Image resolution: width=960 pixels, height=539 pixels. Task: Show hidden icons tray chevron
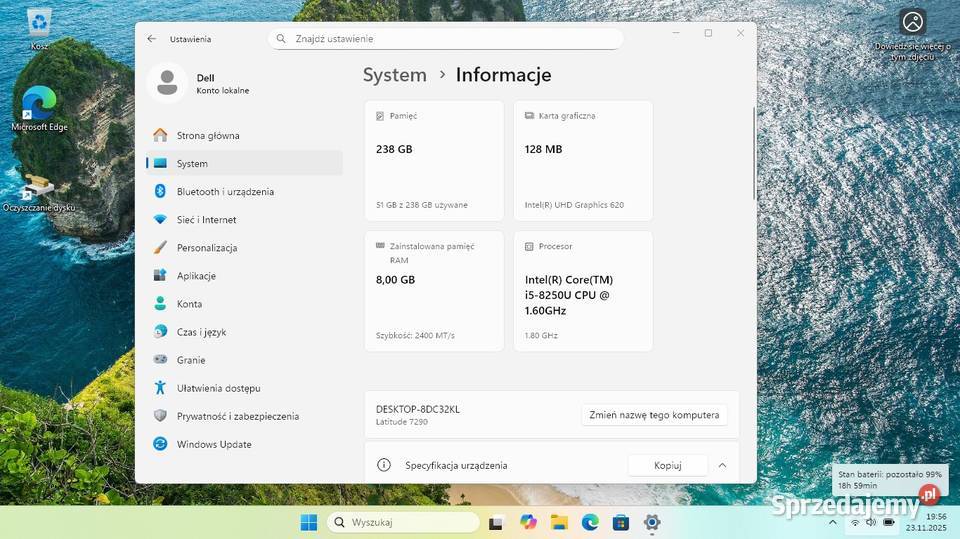pyautogui.click(x=833, y=522)
